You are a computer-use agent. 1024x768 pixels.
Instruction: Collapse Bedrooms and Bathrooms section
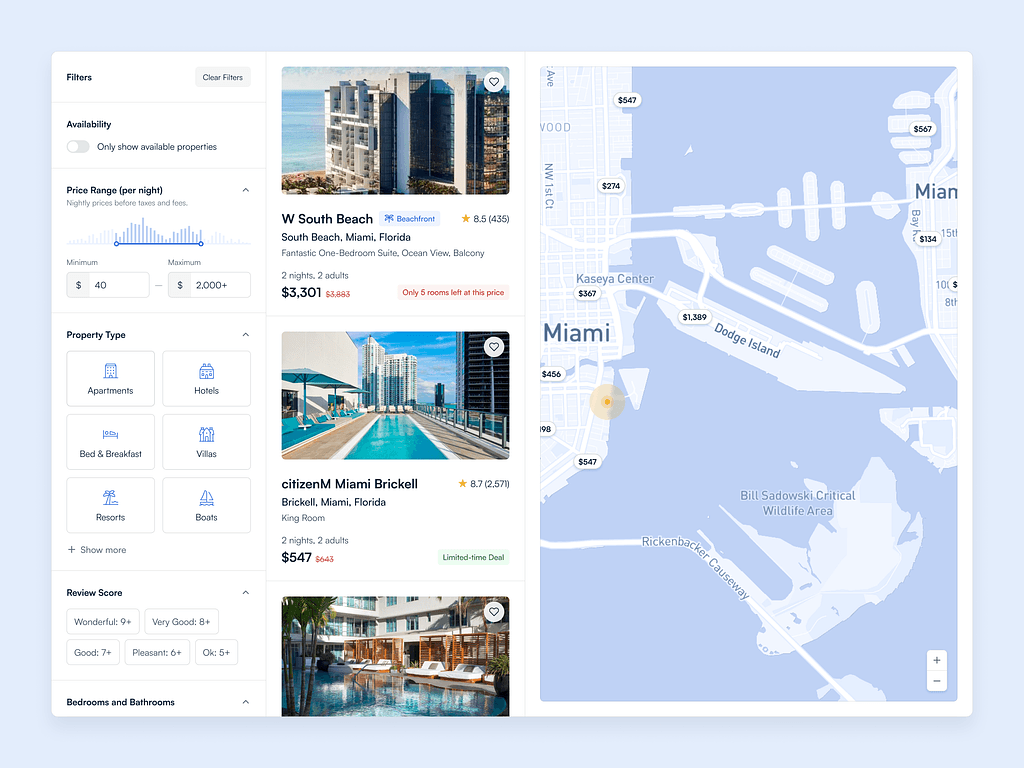[x=246, y=702]
